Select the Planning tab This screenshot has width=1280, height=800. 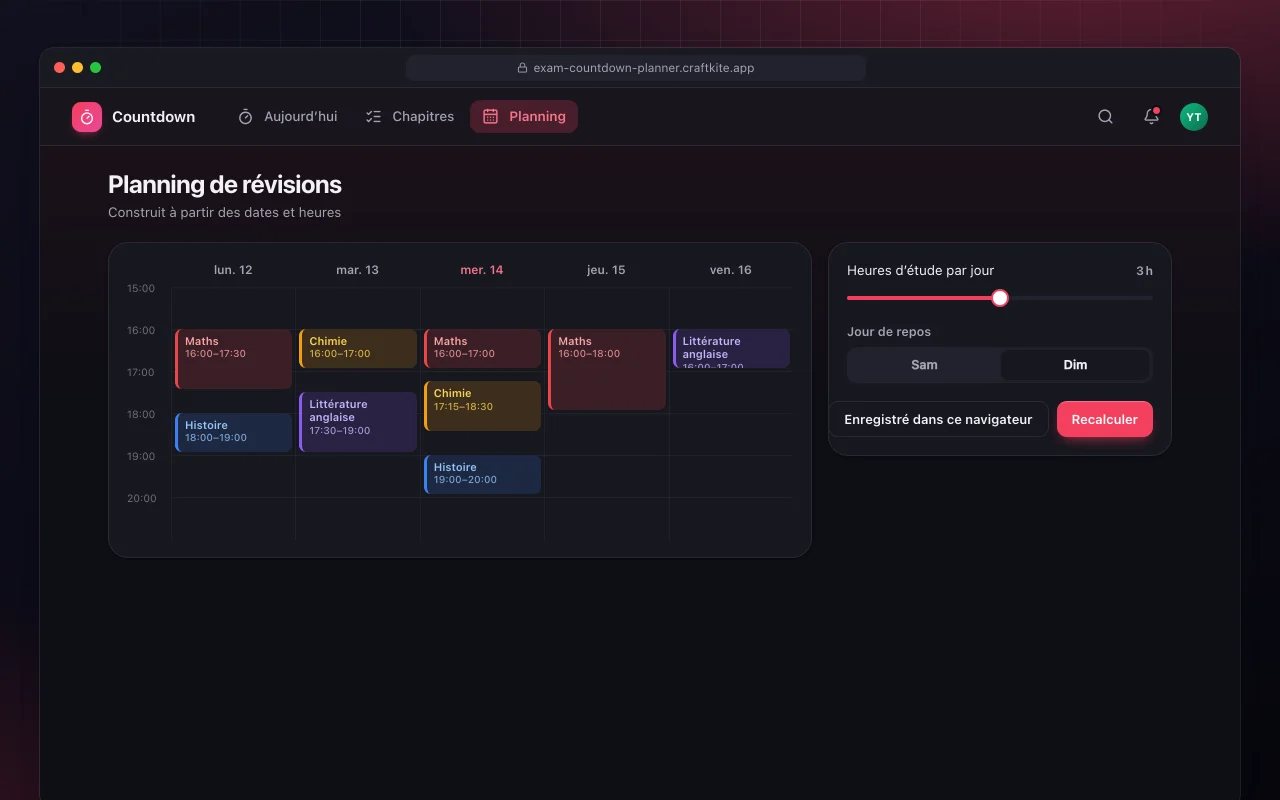pos(524,117)
